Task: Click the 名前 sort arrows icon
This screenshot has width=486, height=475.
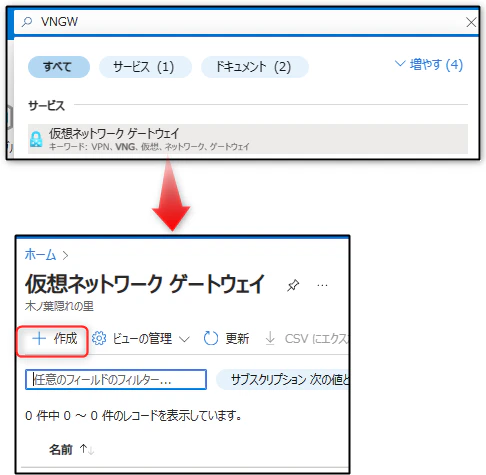Action: coord(87,449)
